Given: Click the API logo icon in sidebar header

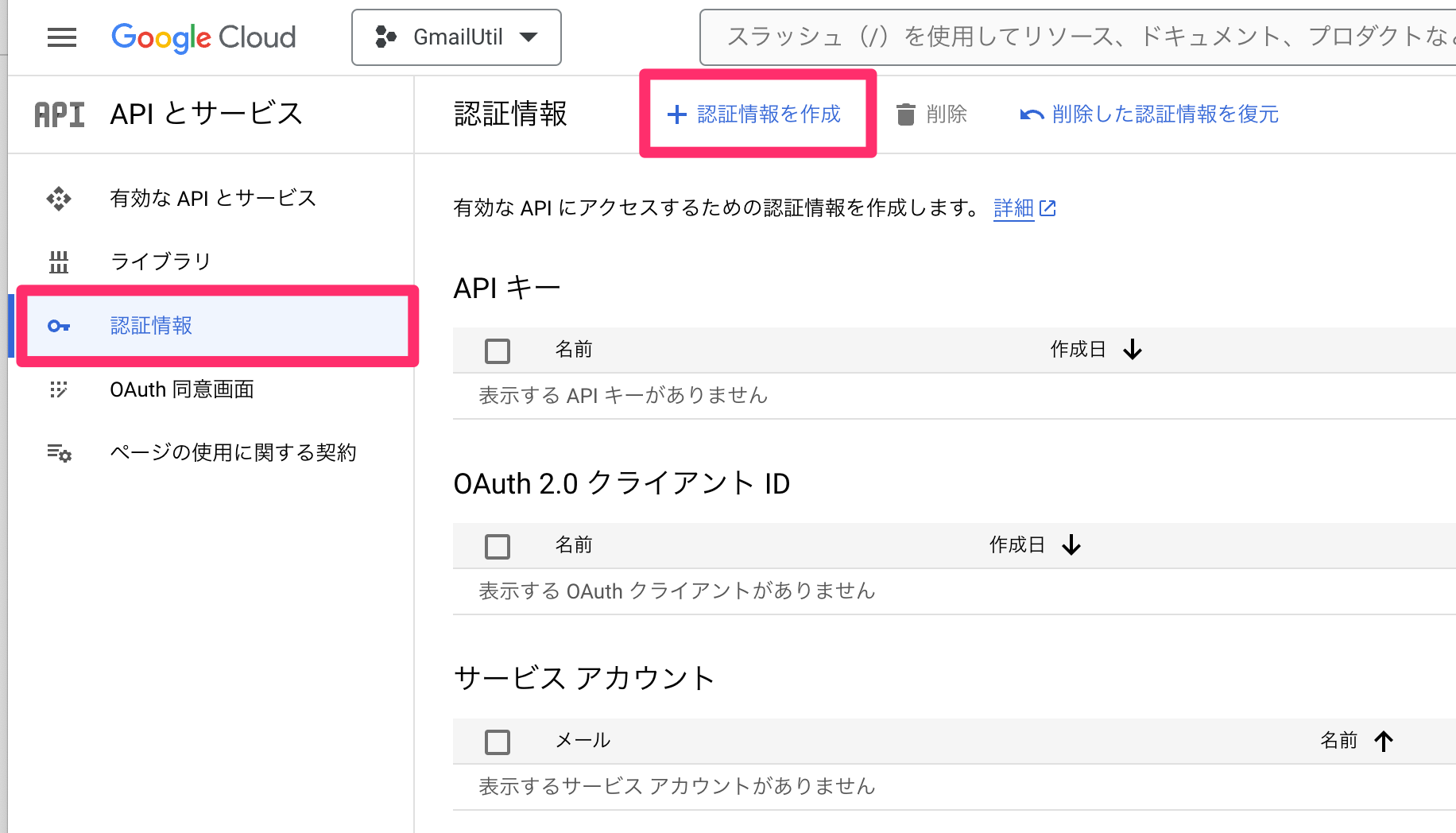Looking at the screenshot, I should click(x=60, y=114).
